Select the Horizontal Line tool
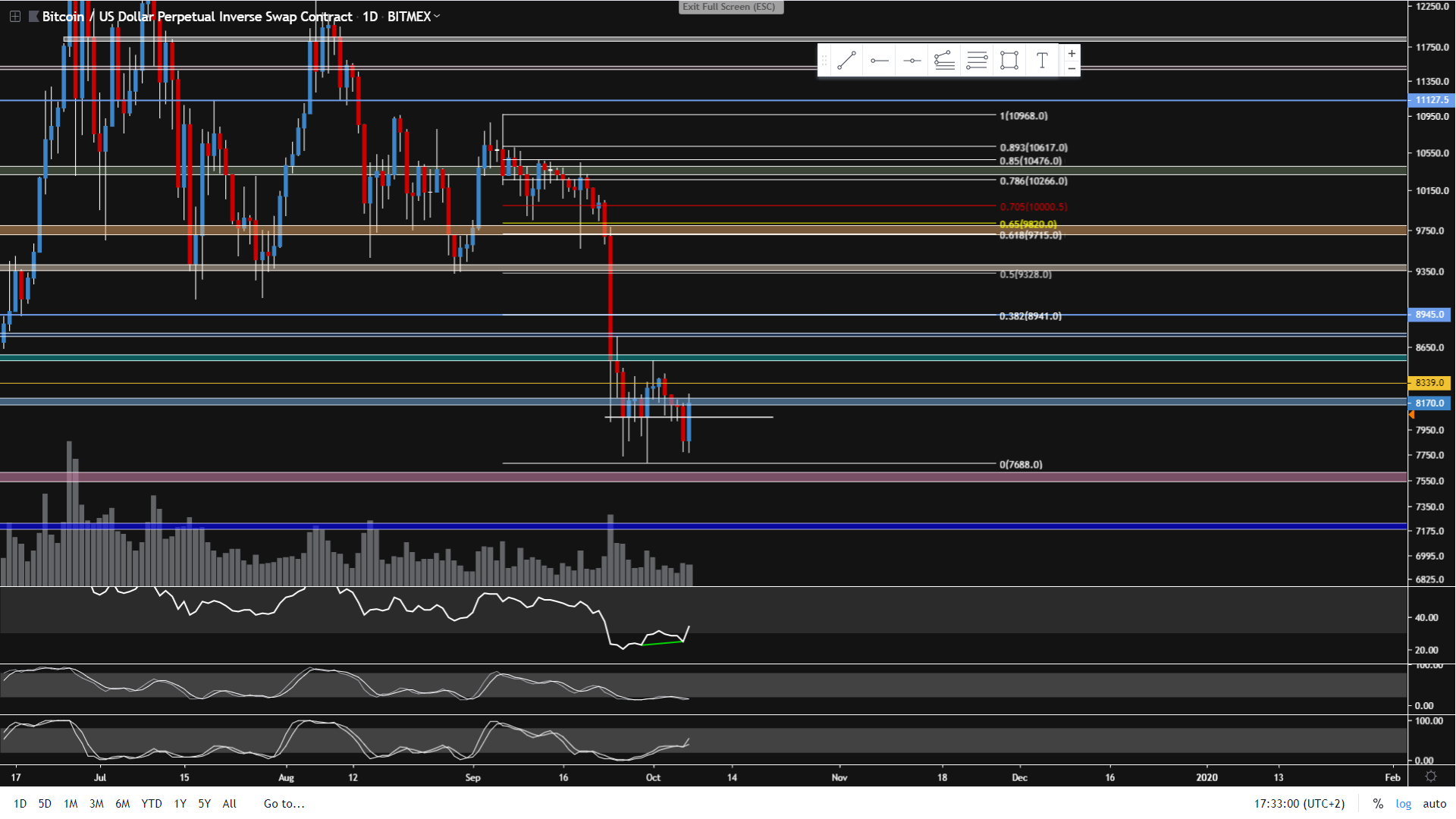 click(x=912, y=61)
